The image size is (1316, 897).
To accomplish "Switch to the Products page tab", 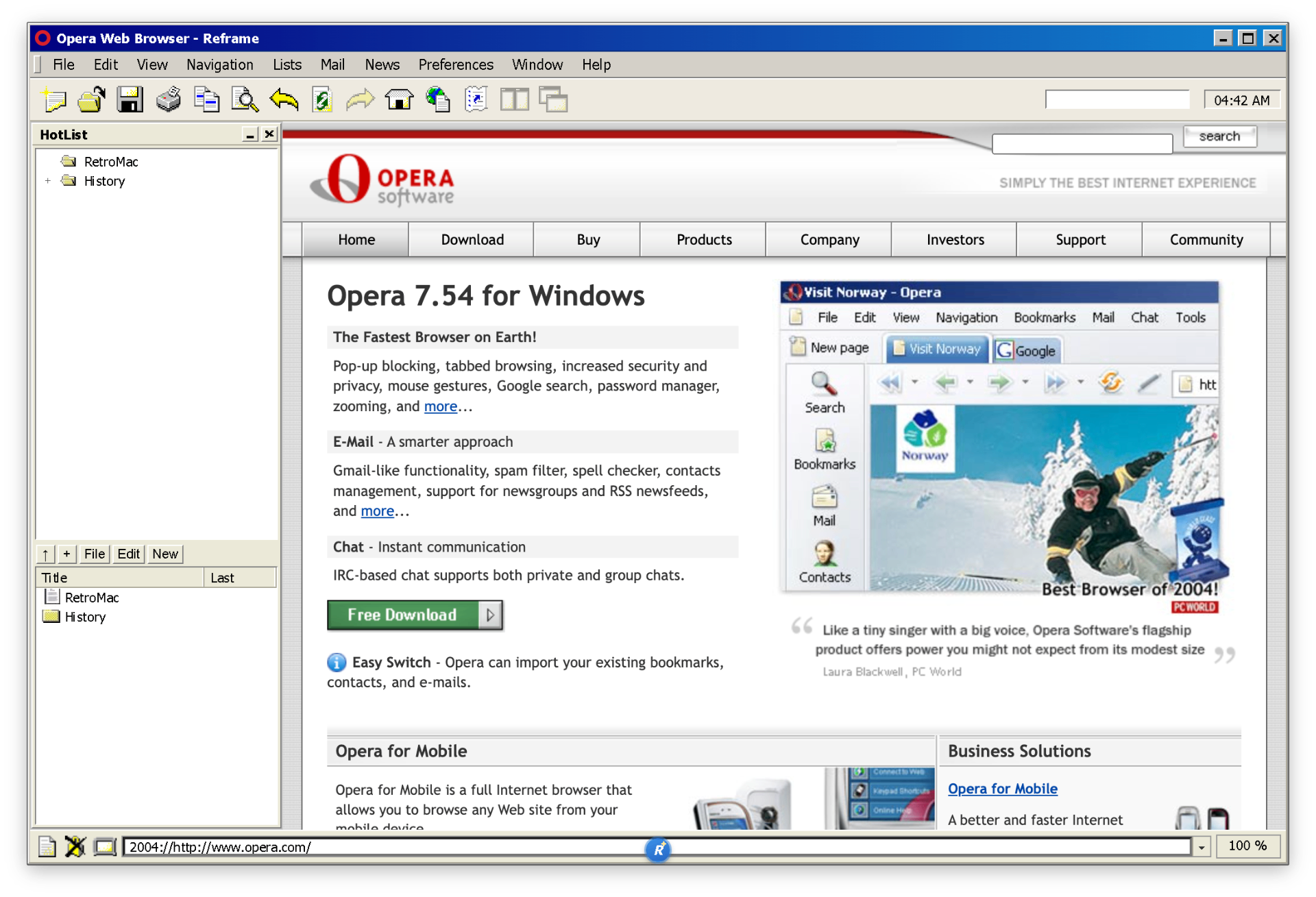I will [703, 240].
